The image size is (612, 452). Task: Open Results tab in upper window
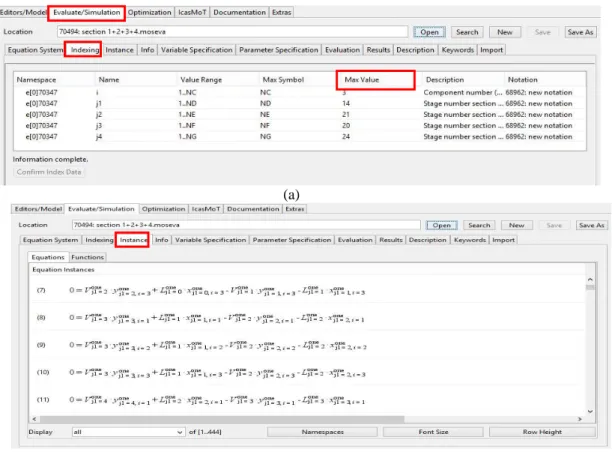tap(378, 50)
